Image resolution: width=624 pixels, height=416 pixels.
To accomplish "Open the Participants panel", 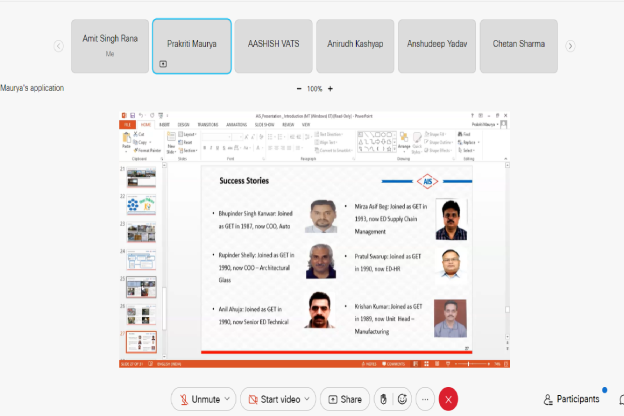I will 572,399.
